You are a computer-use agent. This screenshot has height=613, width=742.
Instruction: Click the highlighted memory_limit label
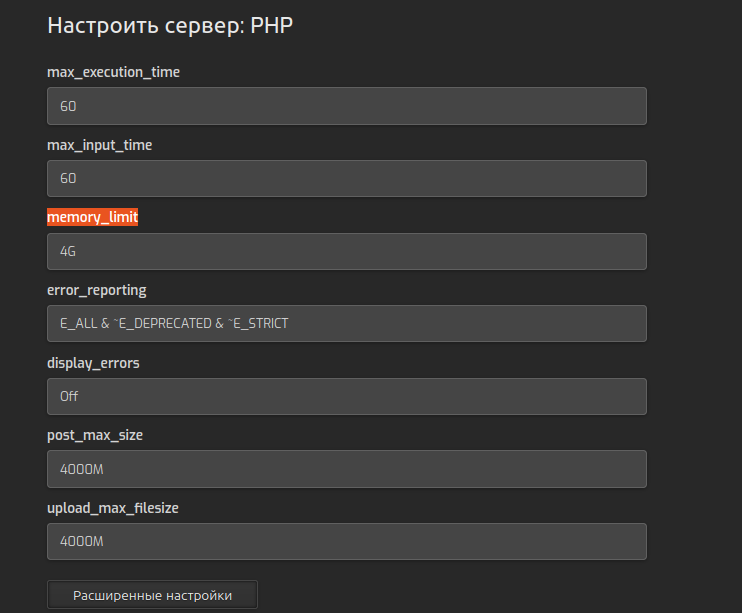92,217
